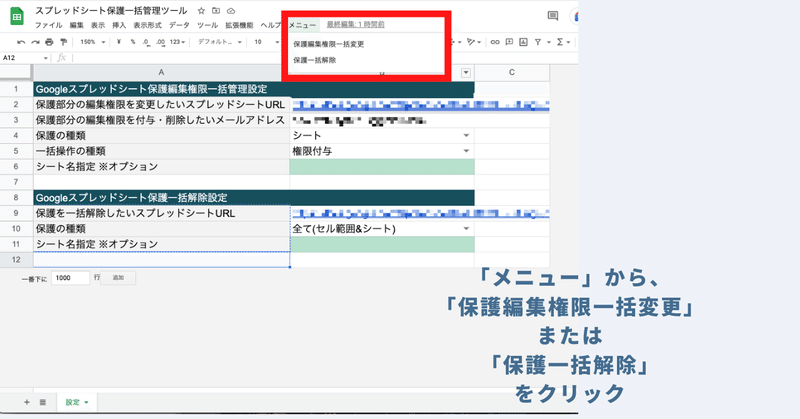800x419 pixels.
Task: Star the spreadsheet document
Action: [201, 11]
